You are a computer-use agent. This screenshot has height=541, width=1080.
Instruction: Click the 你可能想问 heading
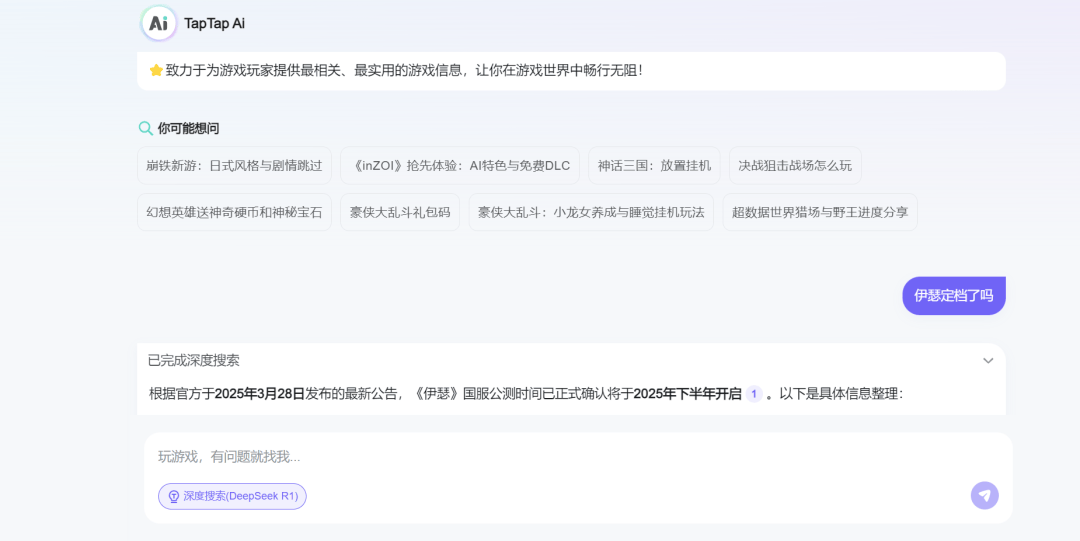click(x=188, y=128)
